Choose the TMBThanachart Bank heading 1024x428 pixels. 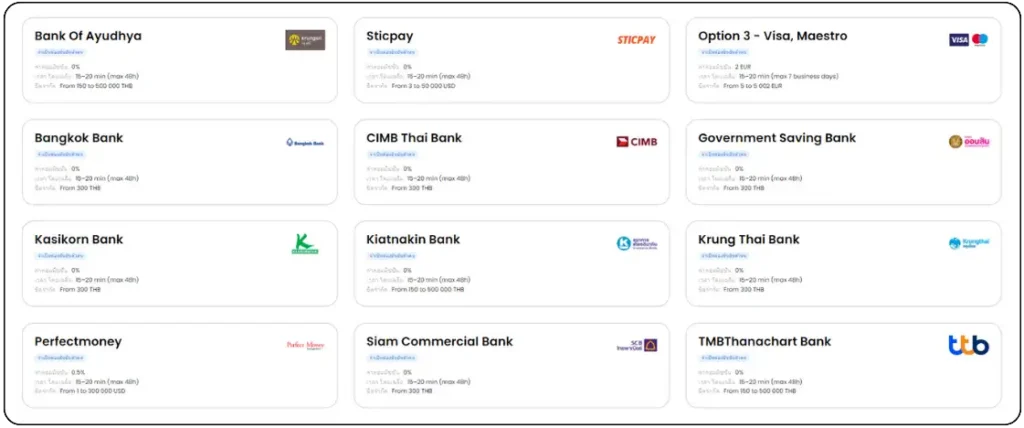click(764, 341)
